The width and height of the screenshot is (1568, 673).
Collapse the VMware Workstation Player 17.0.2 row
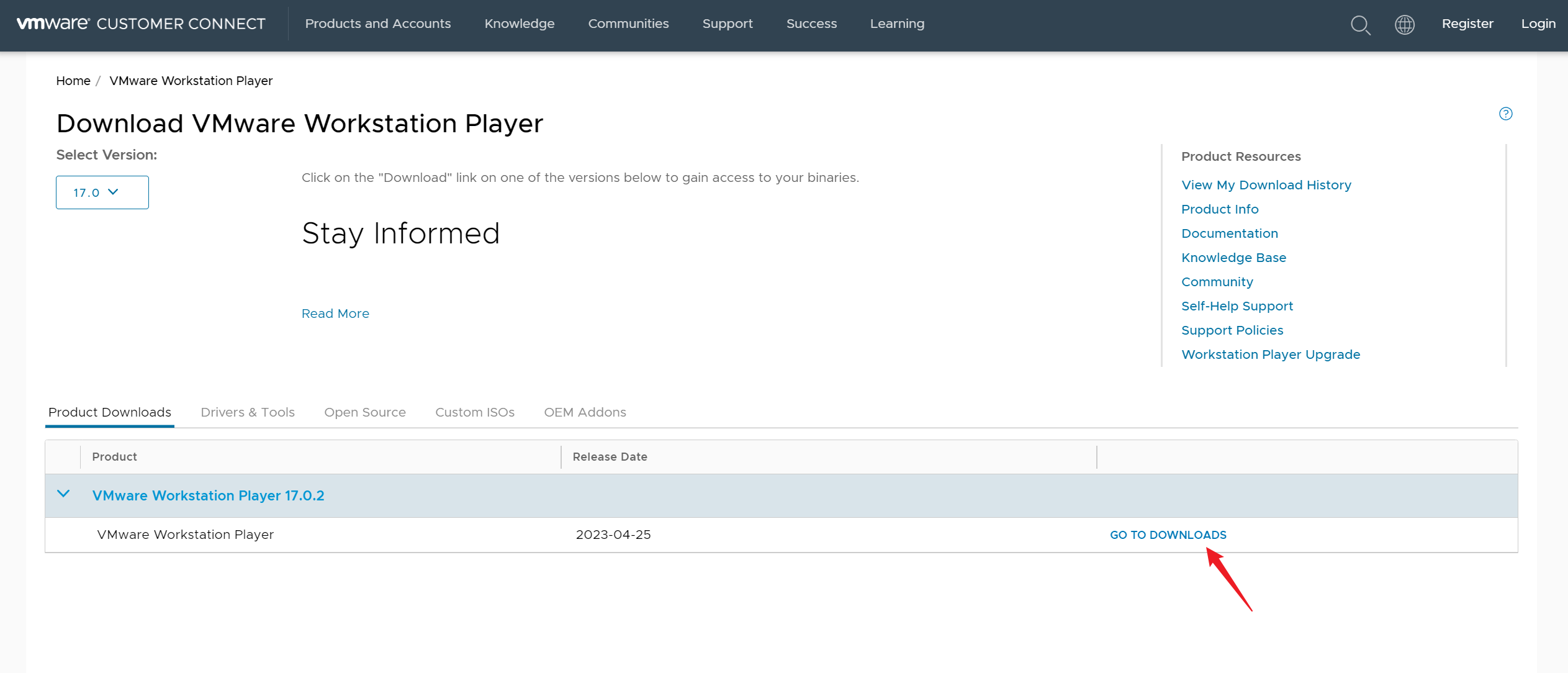63,494
